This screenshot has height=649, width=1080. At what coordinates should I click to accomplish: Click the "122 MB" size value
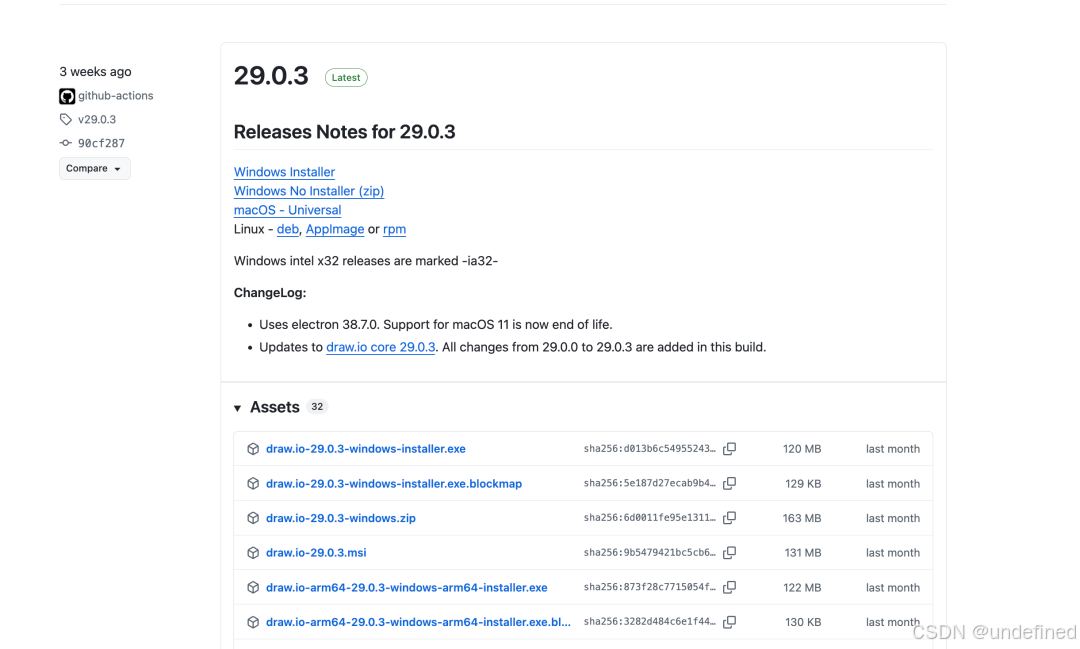(x=802, y=588)
